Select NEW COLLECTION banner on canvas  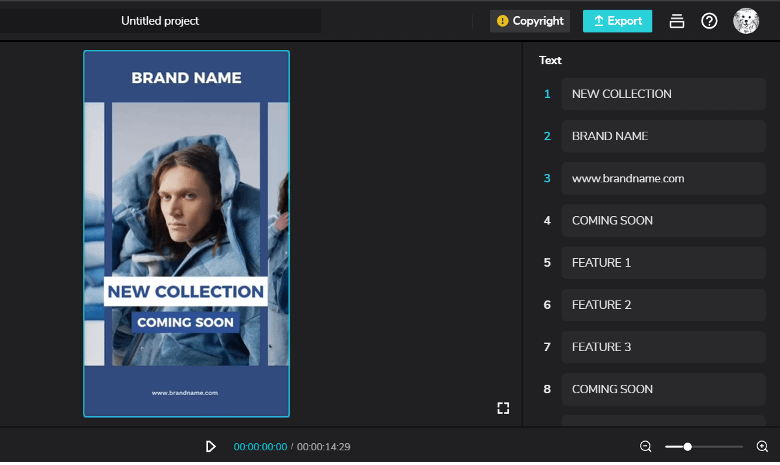[x=186, y=291]
